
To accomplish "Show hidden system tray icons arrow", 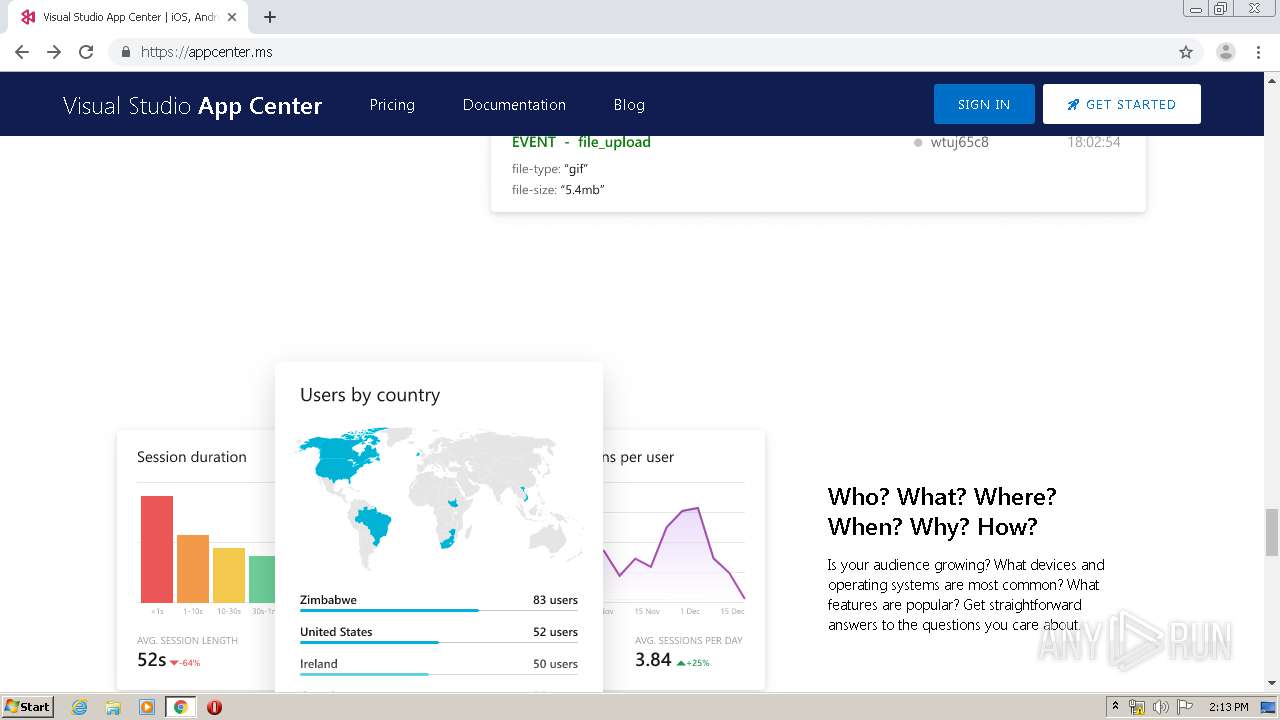I will [x=1115, y=707].
